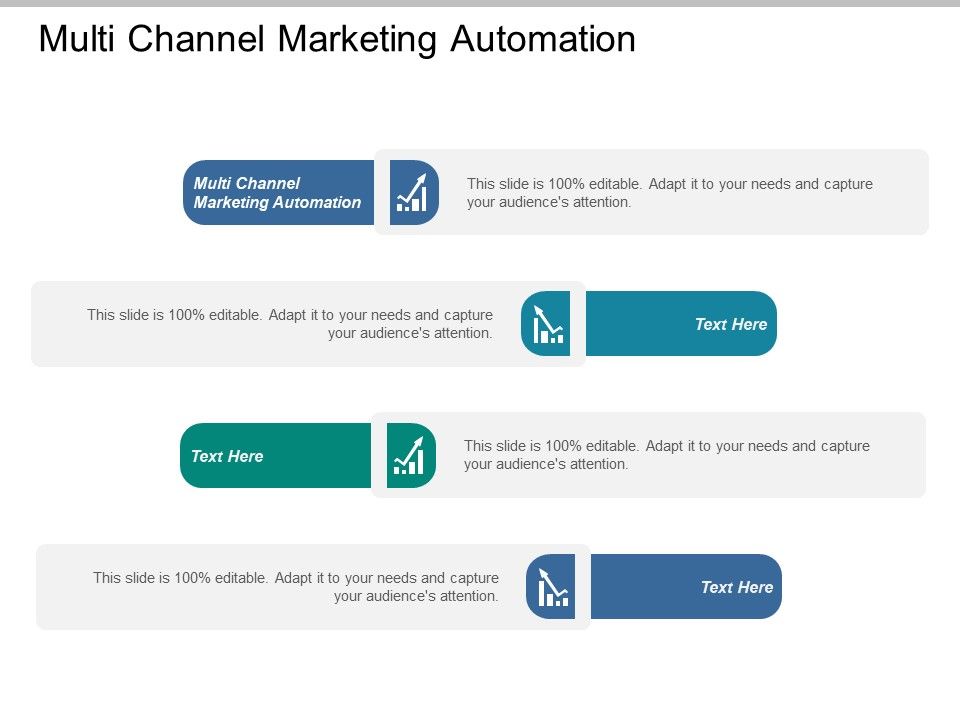Click 'Text Here' label in the green third row
The height and width of the screenshot is (720, 960).
[227, 456]
